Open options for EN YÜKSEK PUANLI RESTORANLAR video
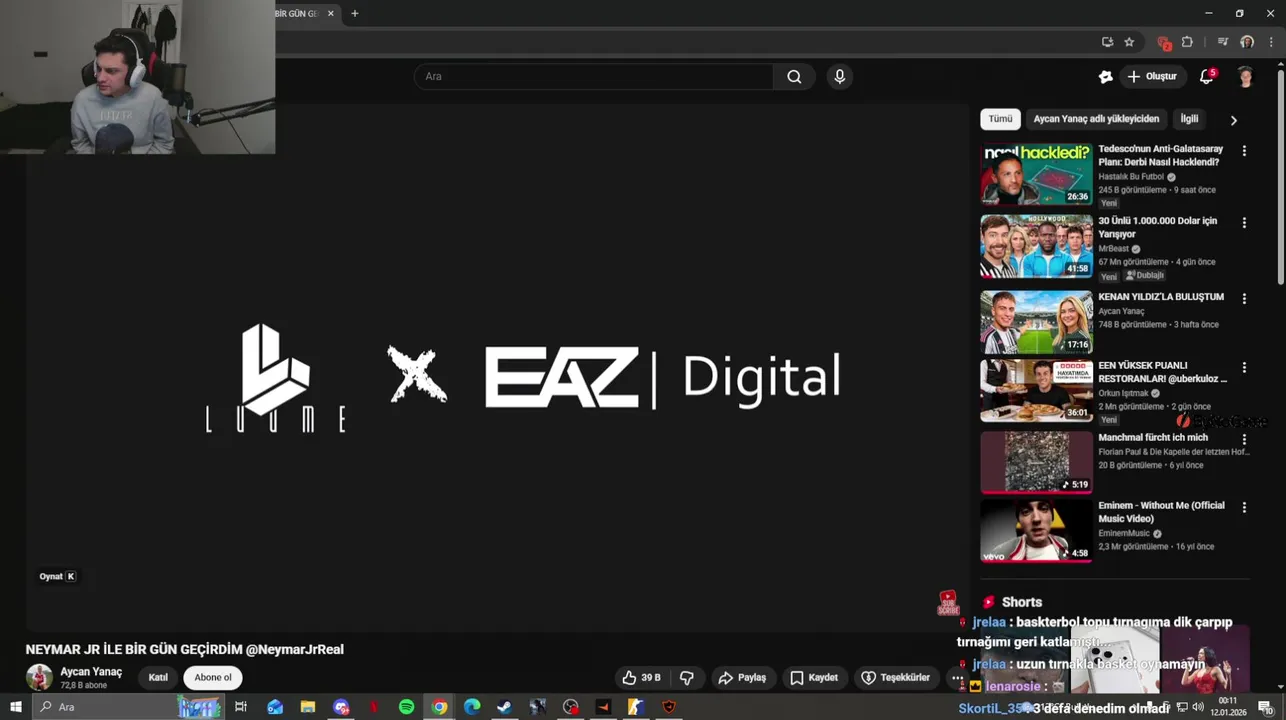The image size is (1286, 720). pos(1244,368)
